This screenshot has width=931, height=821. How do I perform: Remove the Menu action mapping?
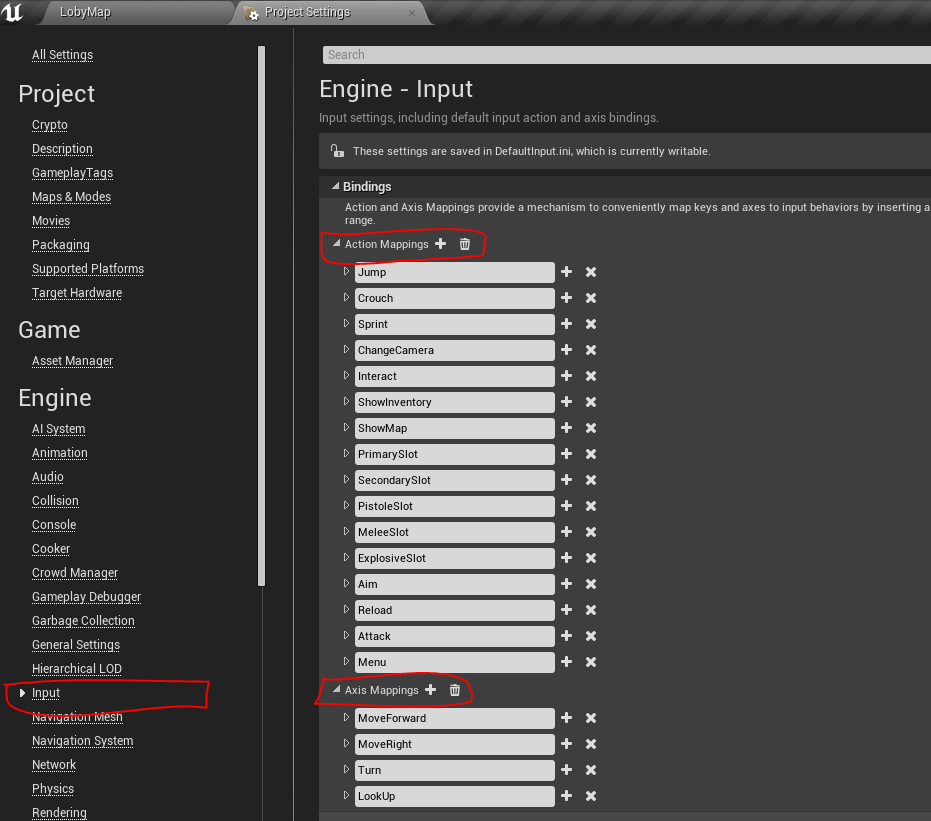pyautogui.click(x=591, y=662)
